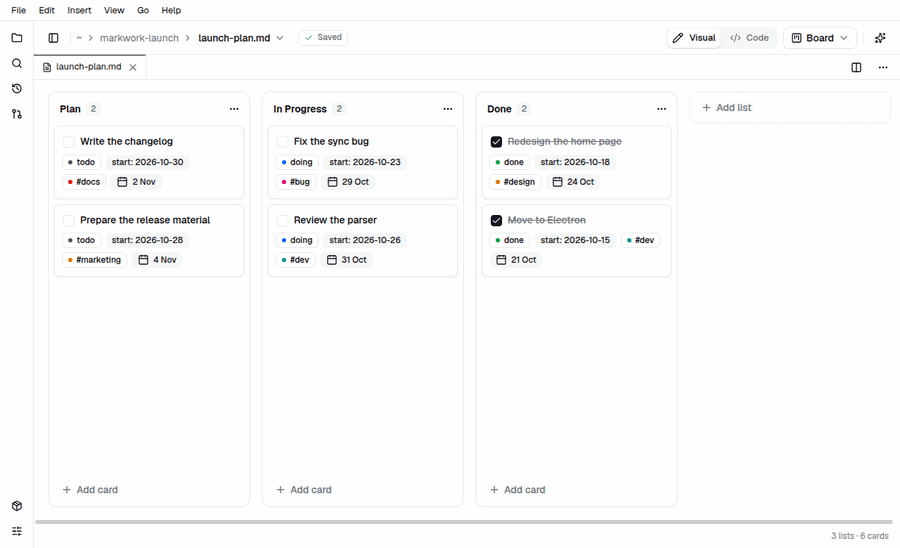Viewport: 900px width, 548px height.
Task: Open the file explorer folder icon
Action: (x=17, y=38)
